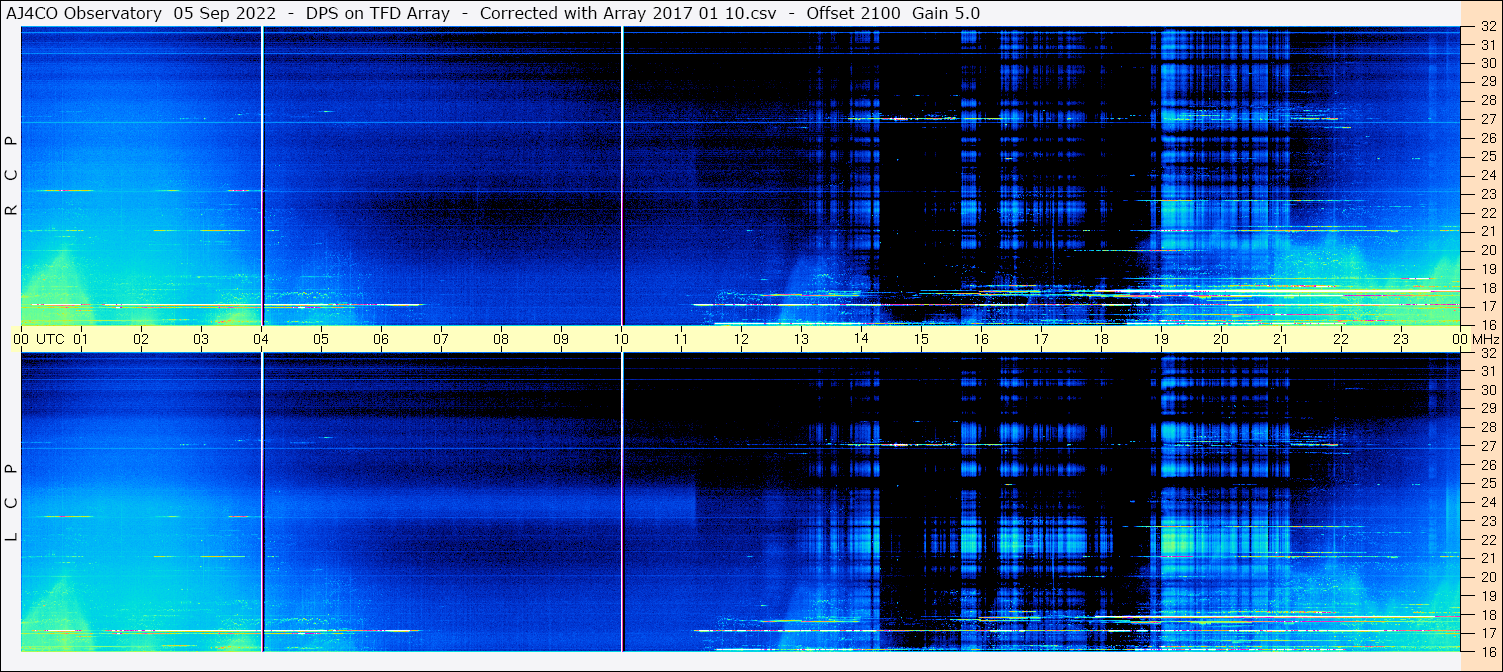
Task: Click '32' on the RCP frequency scale
Action: (x=1487, y=28)
